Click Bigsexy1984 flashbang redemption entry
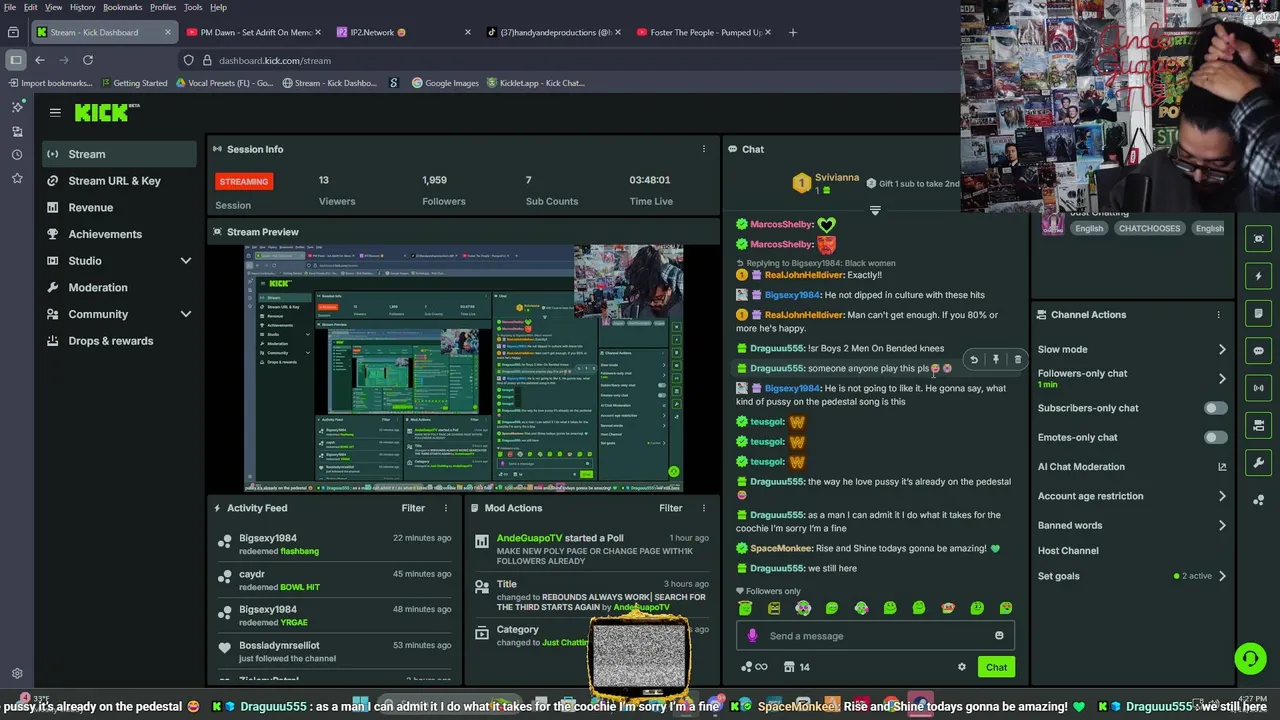This screenshot has height=720, width=1280. coord(335,544)
